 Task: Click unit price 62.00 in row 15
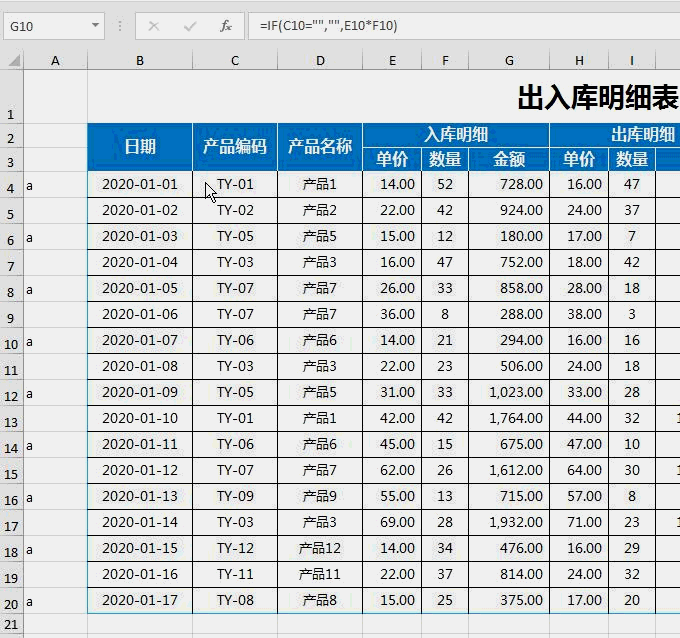(x=392, y=471)
